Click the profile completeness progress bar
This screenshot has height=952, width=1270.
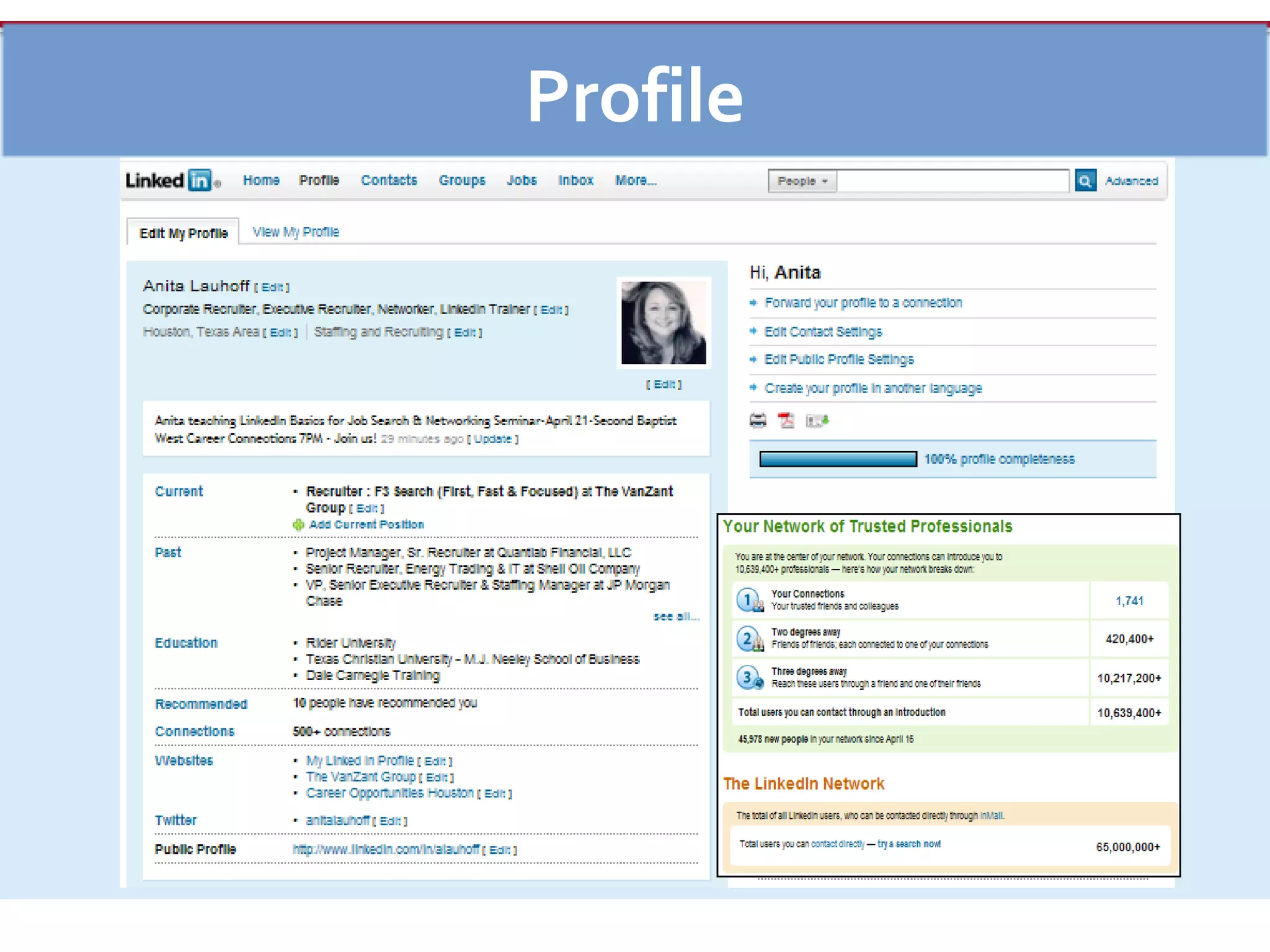click(838, 459)
